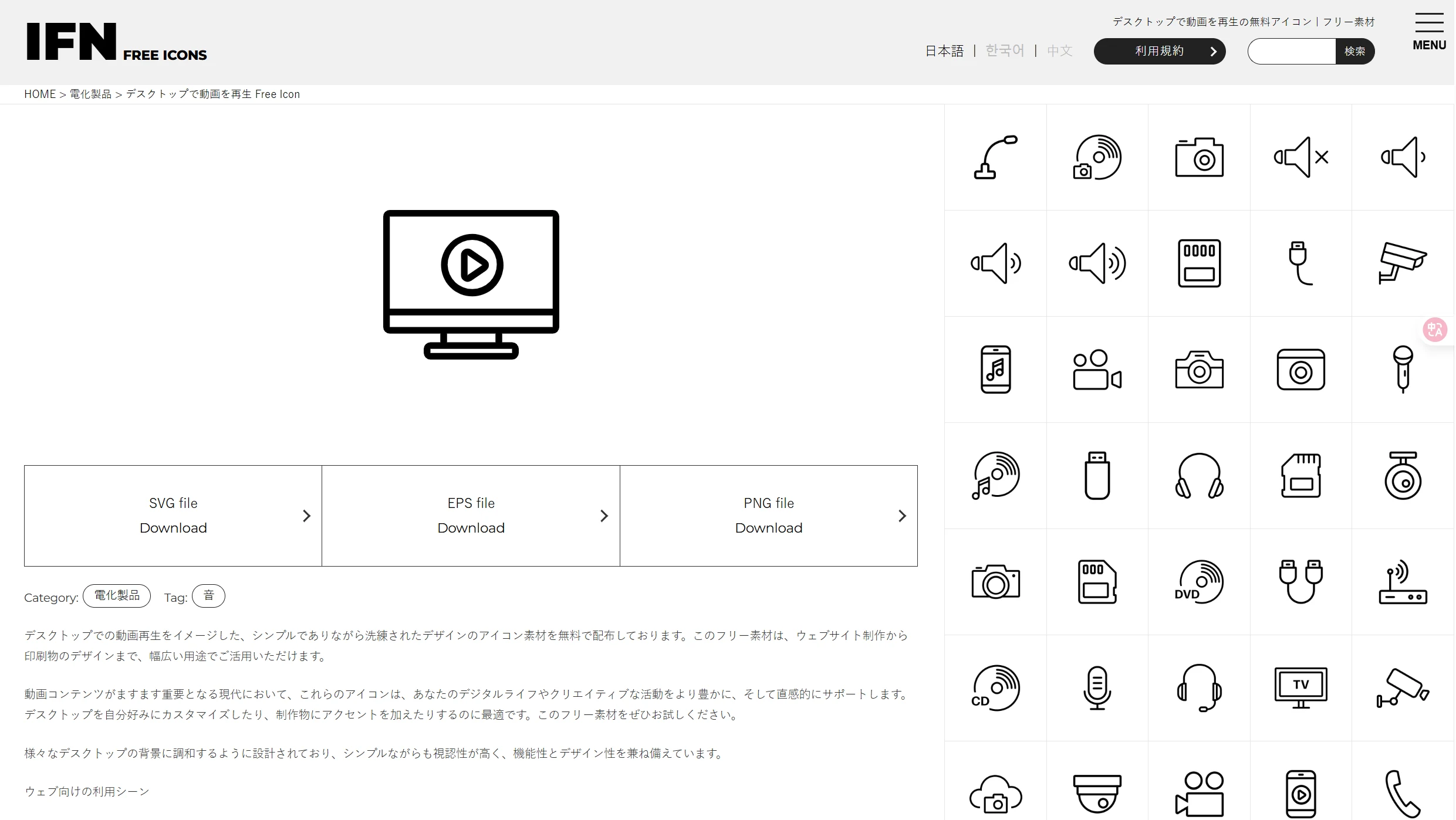1456x820 pixels.
Task: Open the surveillance camera icon
Action: pyautogui.click(x=1402, y=263)
